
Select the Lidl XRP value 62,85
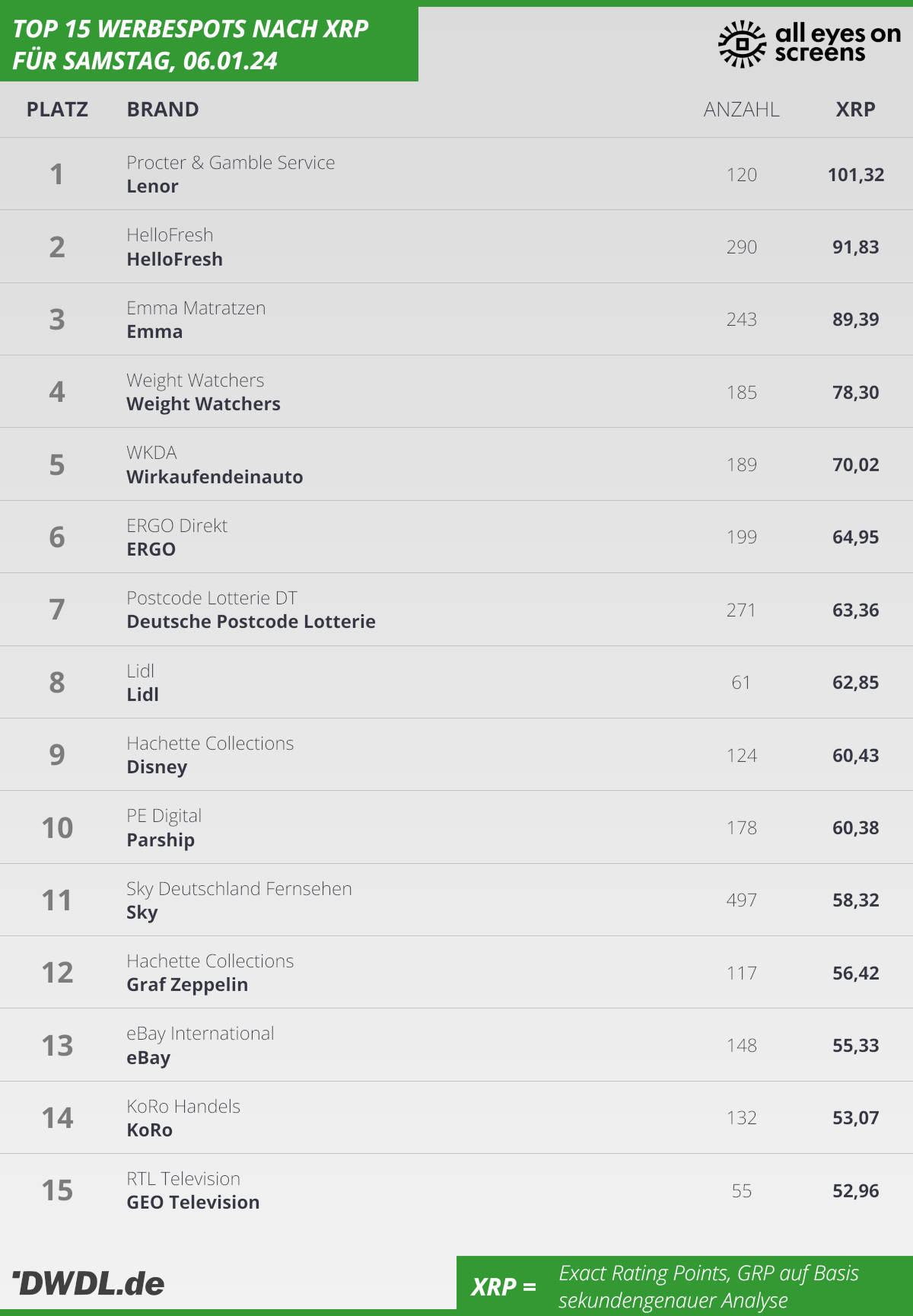[x=856, y=683]
